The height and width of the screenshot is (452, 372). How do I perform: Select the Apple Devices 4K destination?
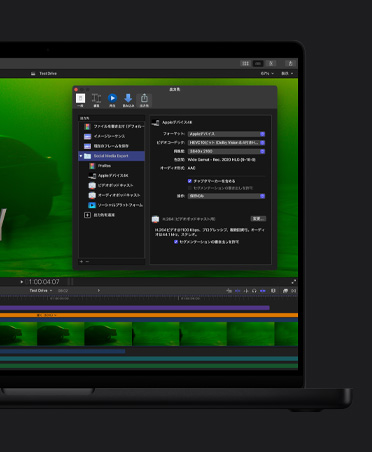point(112,175)
